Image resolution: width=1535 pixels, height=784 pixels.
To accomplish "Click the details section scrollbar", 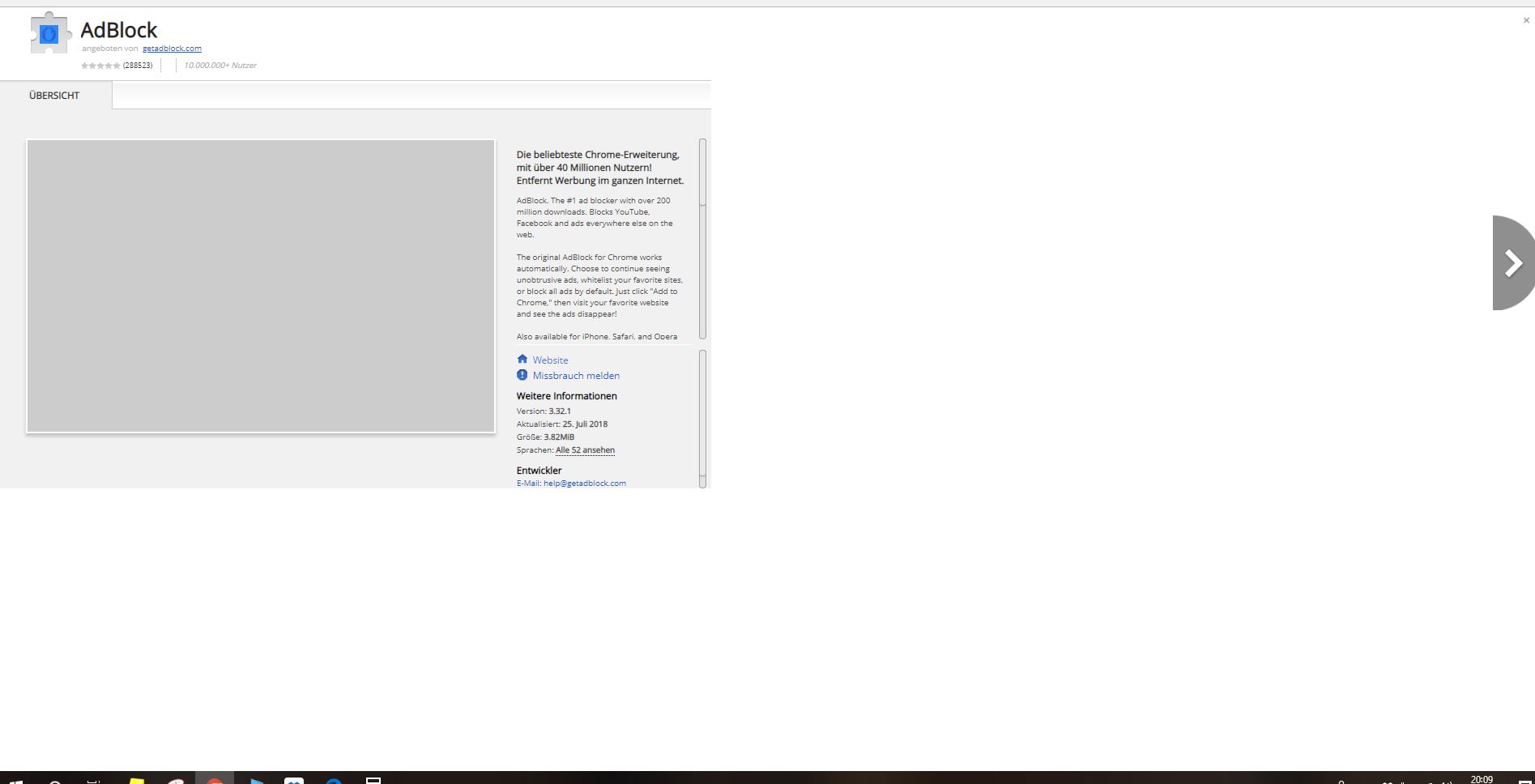I will coord(702,419).
